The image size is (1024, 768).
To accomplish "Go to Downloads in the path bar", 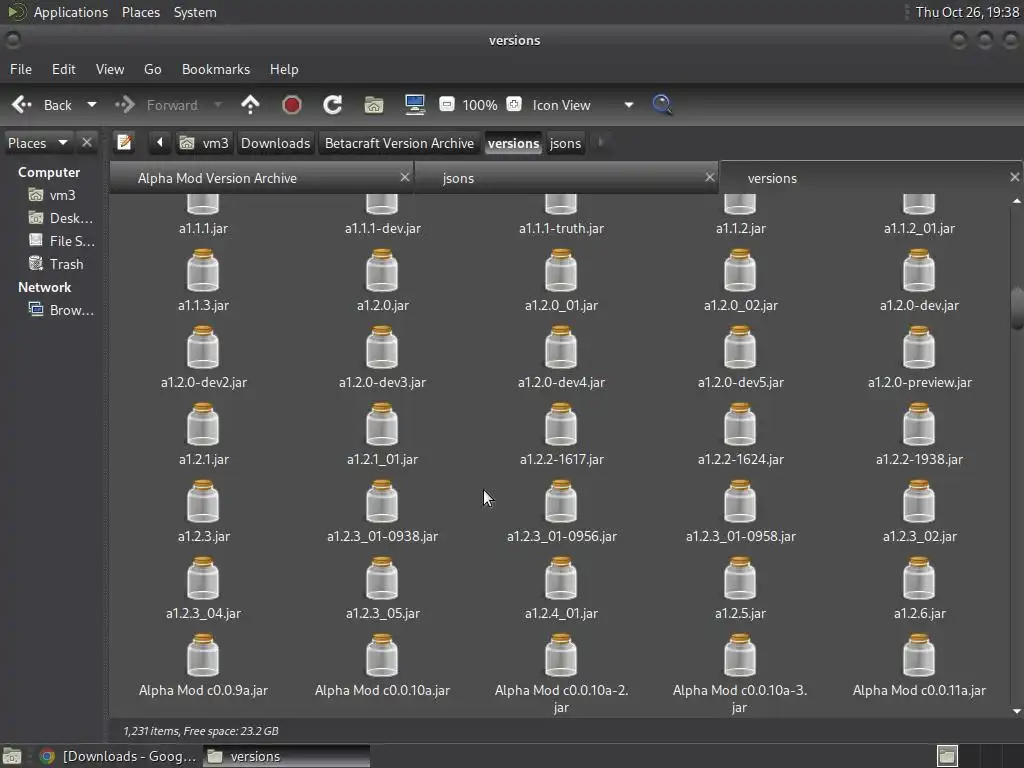I will point(275,143).
